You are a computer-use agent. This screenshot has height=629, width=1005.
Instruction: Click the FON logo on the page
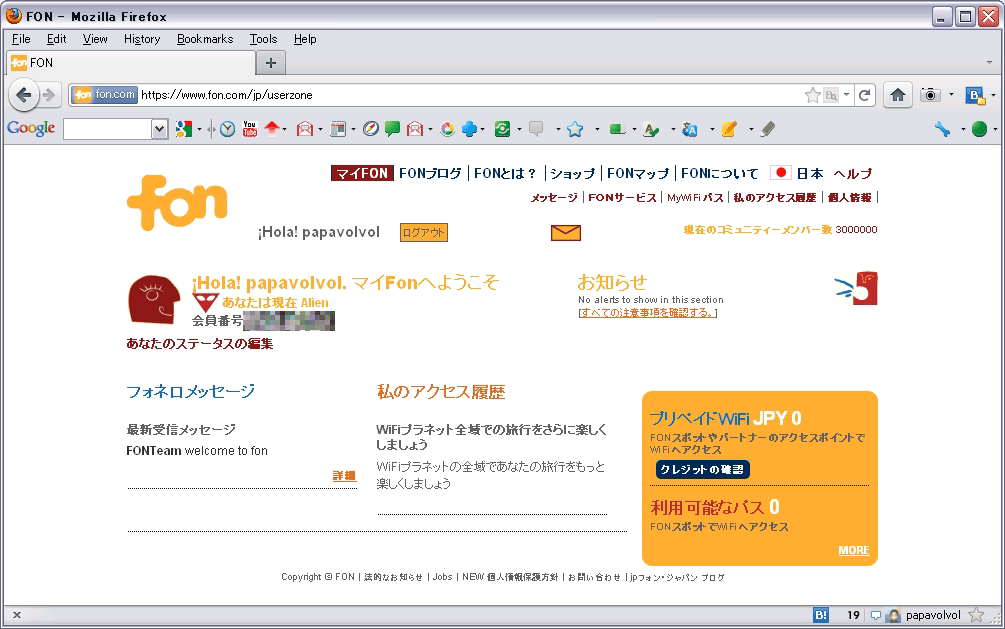point(177,203)
